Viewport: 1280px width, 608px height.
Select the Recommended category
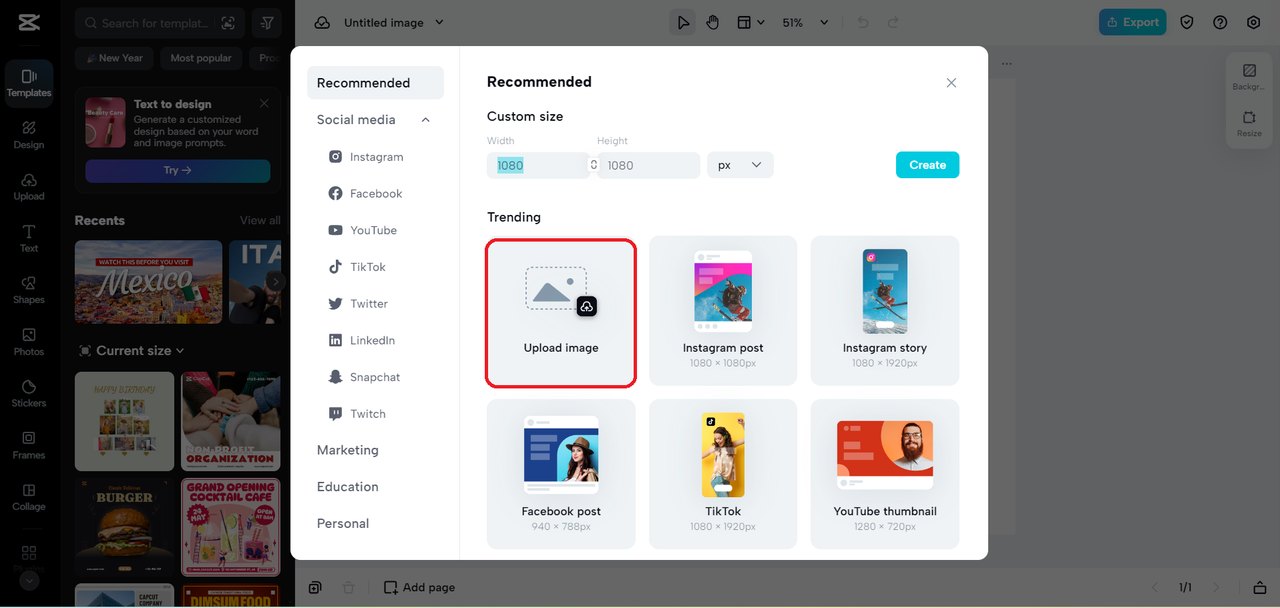375,83
